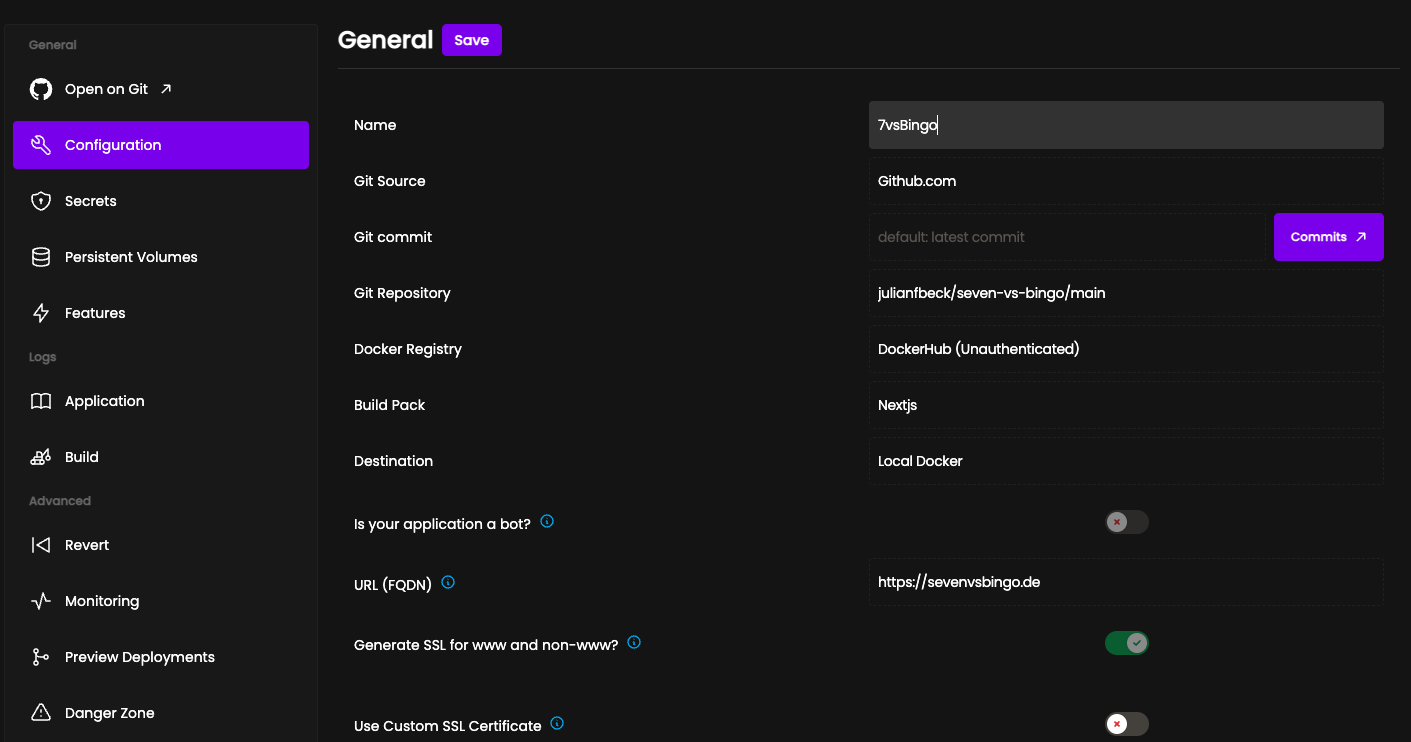Image resolution: width=1411 pixels, height=742 pixels.
Task: Open the Commits list
Action: click(1328, 237)
